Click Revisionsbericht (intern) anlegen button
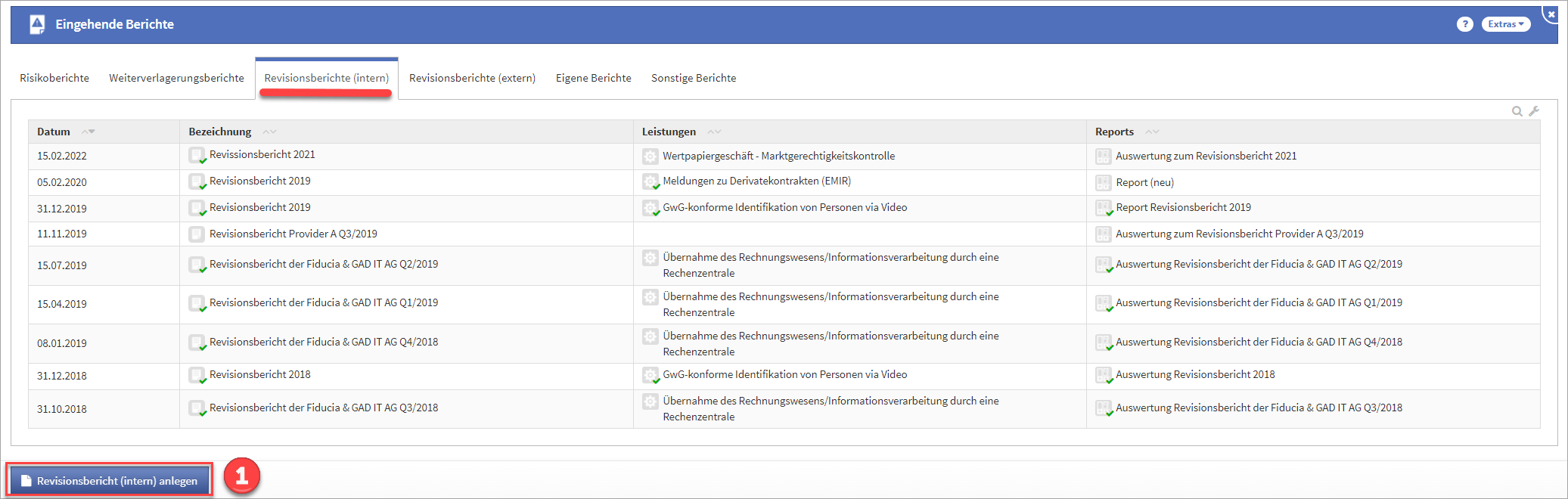The width and height of the screenshot is (1568, 499). [x=110, y=481]
